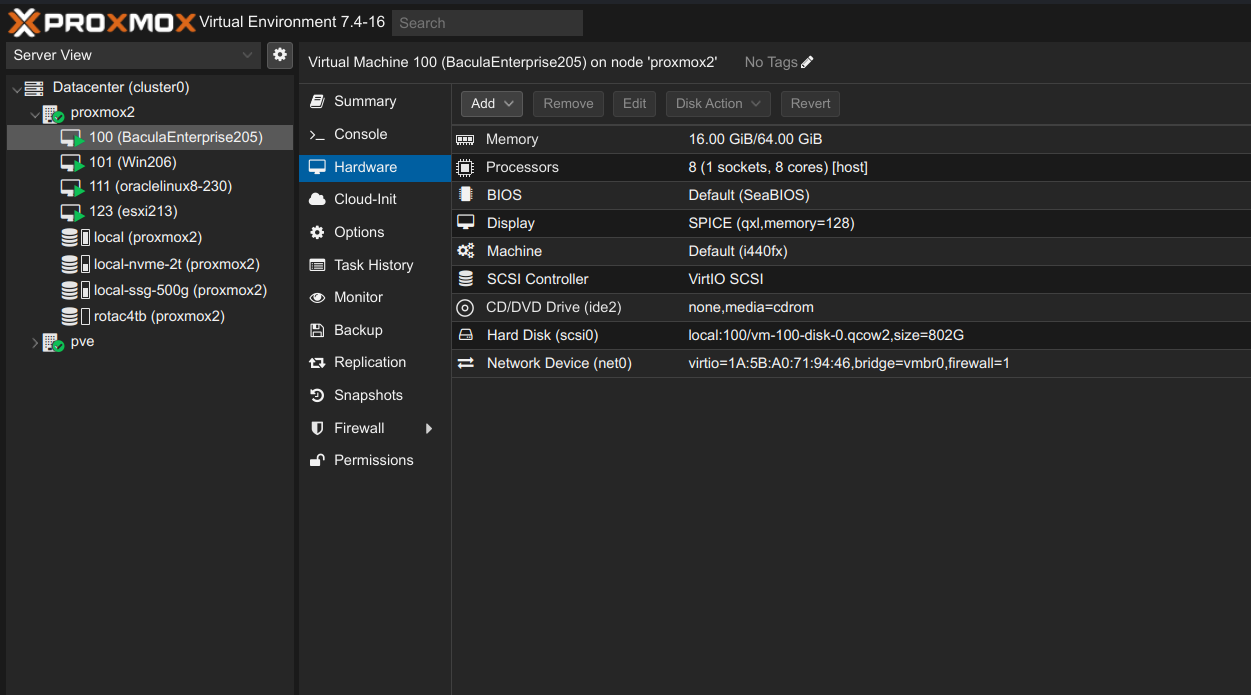The height and width of the screenshot is (695, 1251).
Task: Open the Add hardware dropdown
Action: (492, 104)
